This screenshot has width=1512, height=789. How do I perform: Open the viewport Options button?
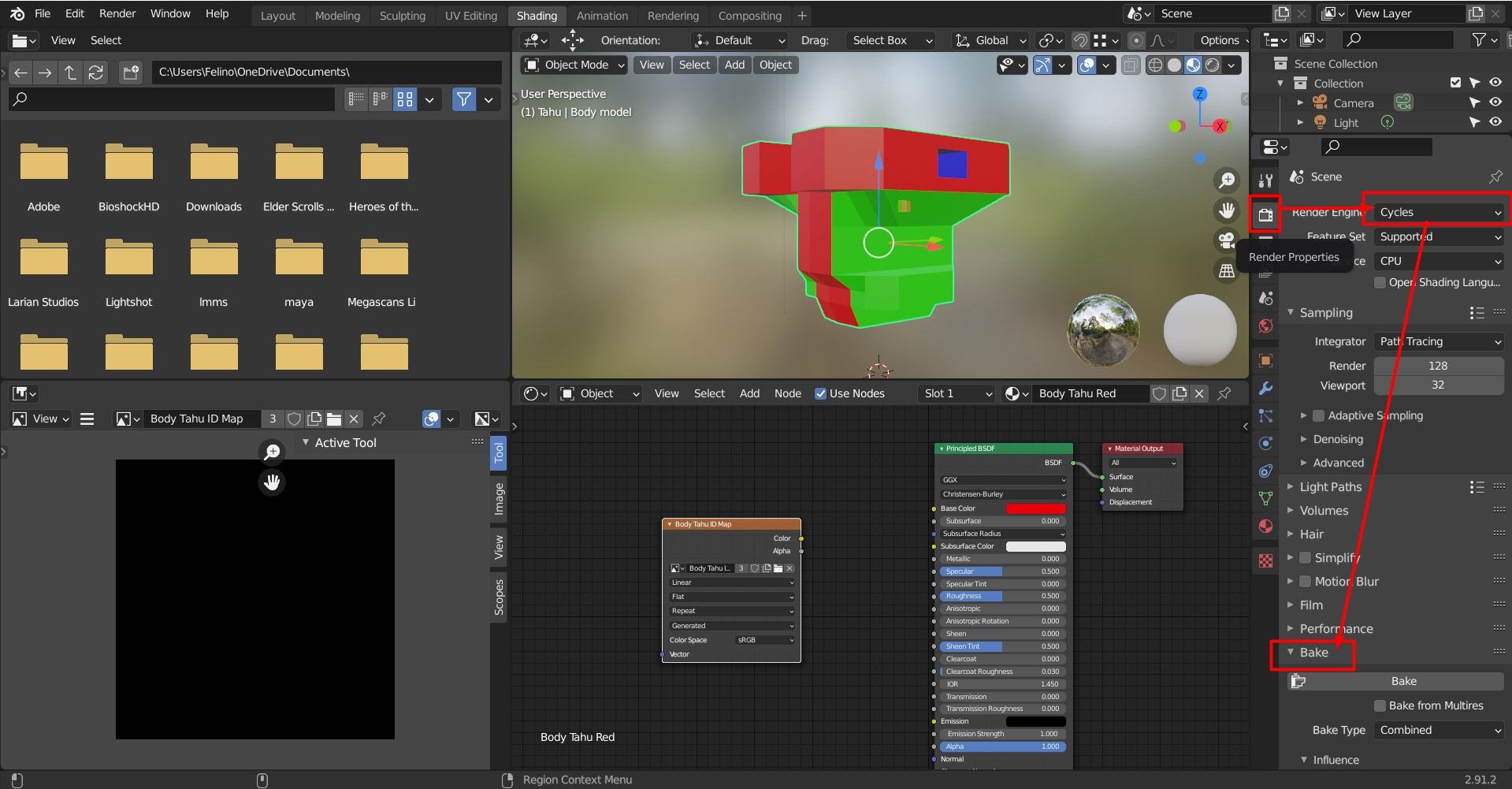pos(1220,40)
